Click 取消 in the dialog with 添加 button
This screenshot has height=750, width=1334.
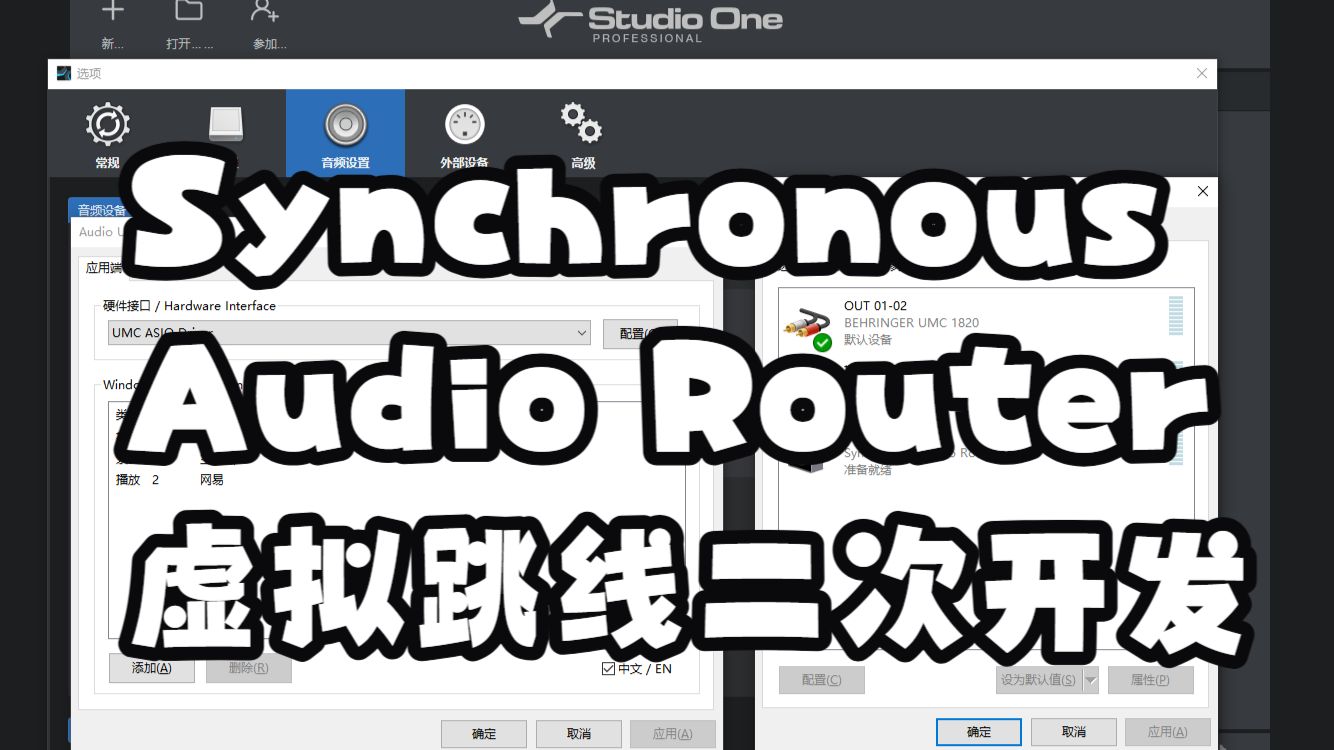pyautogui.click(x=579, y=734)
